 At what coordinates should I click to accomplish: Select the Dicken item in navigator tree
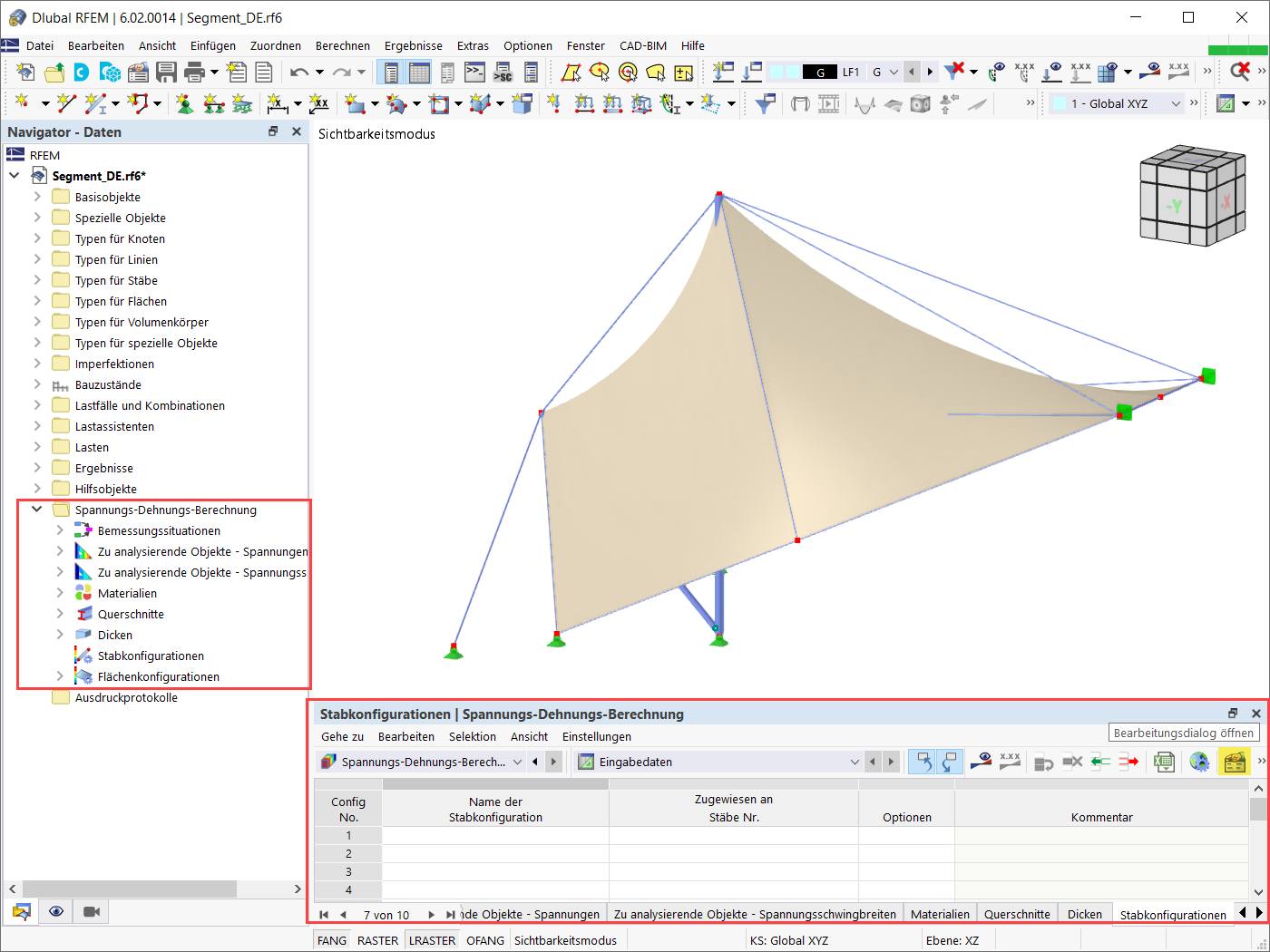(x=115, y=635)
